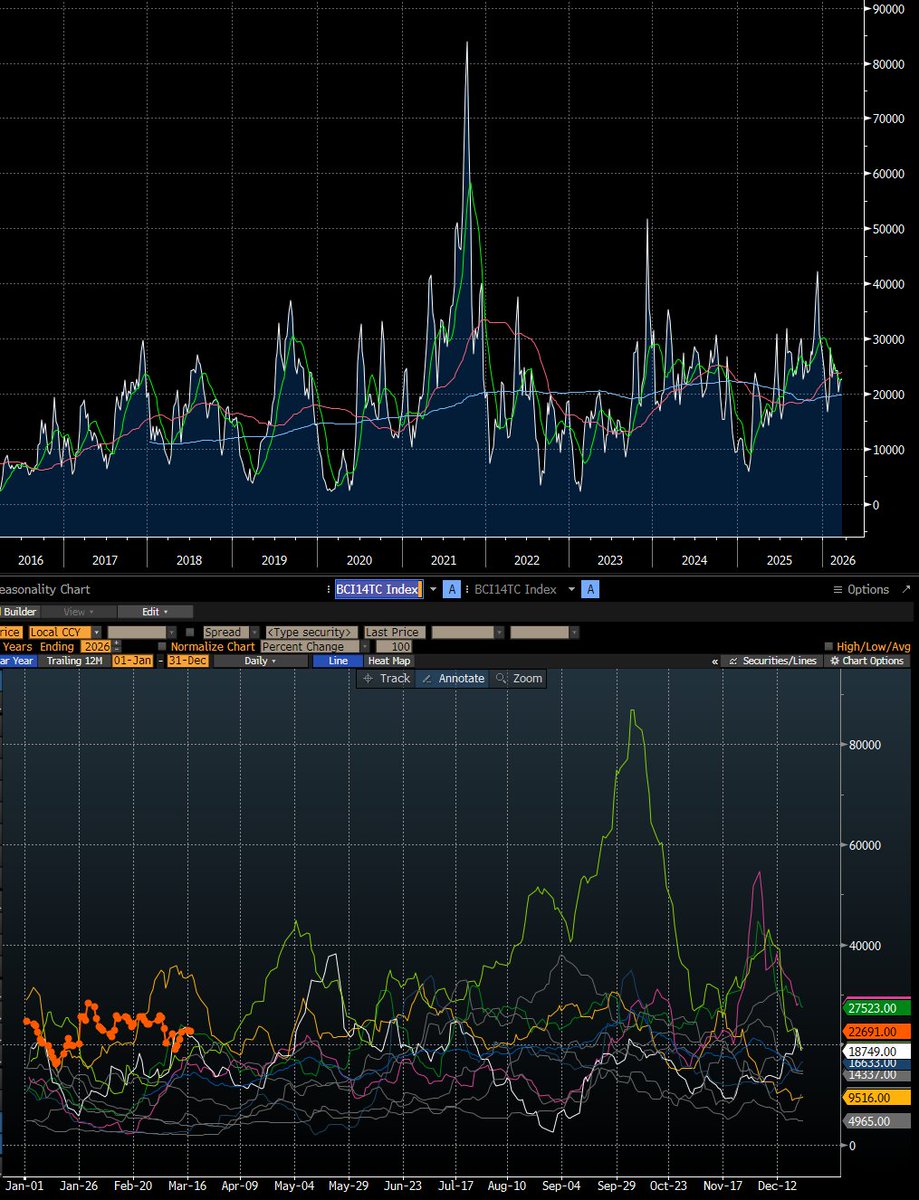
Task: Open the Local CCY currency dropdown
Action: click(x=66, y=632)
